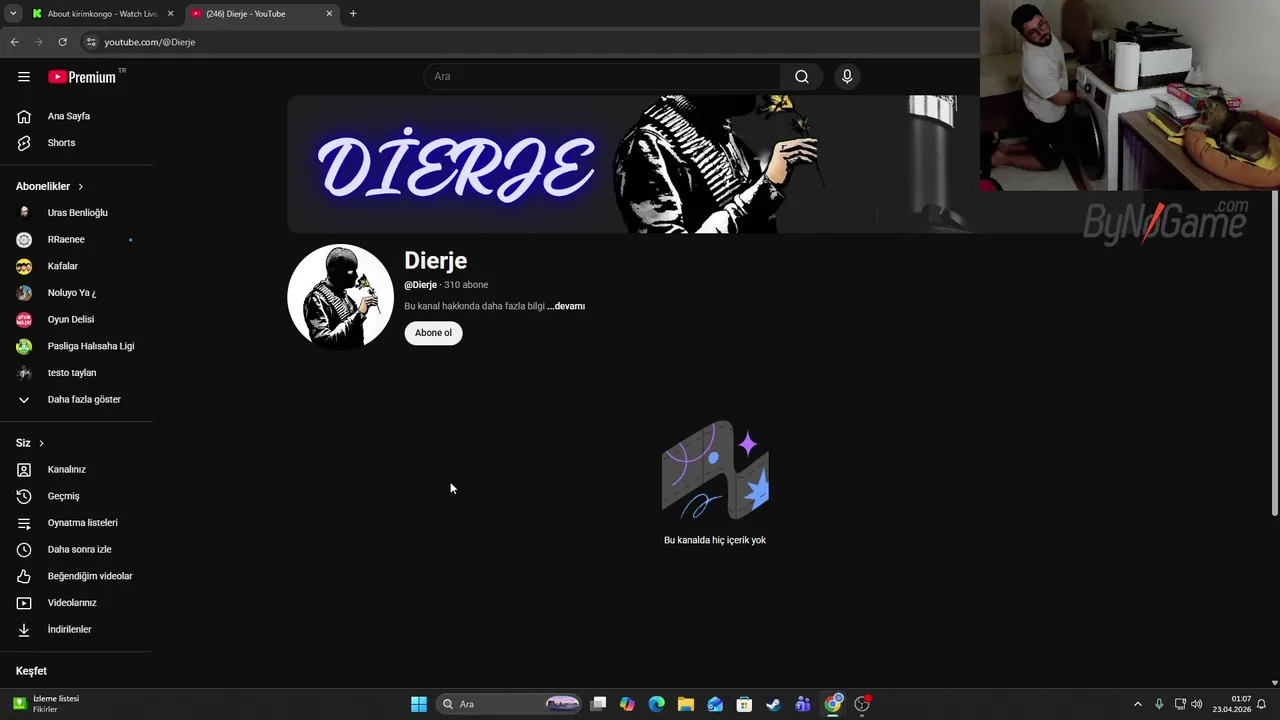Open the tab search dropdown arrow
This screenshot has width=1280, height=720.
pos(13,14)
